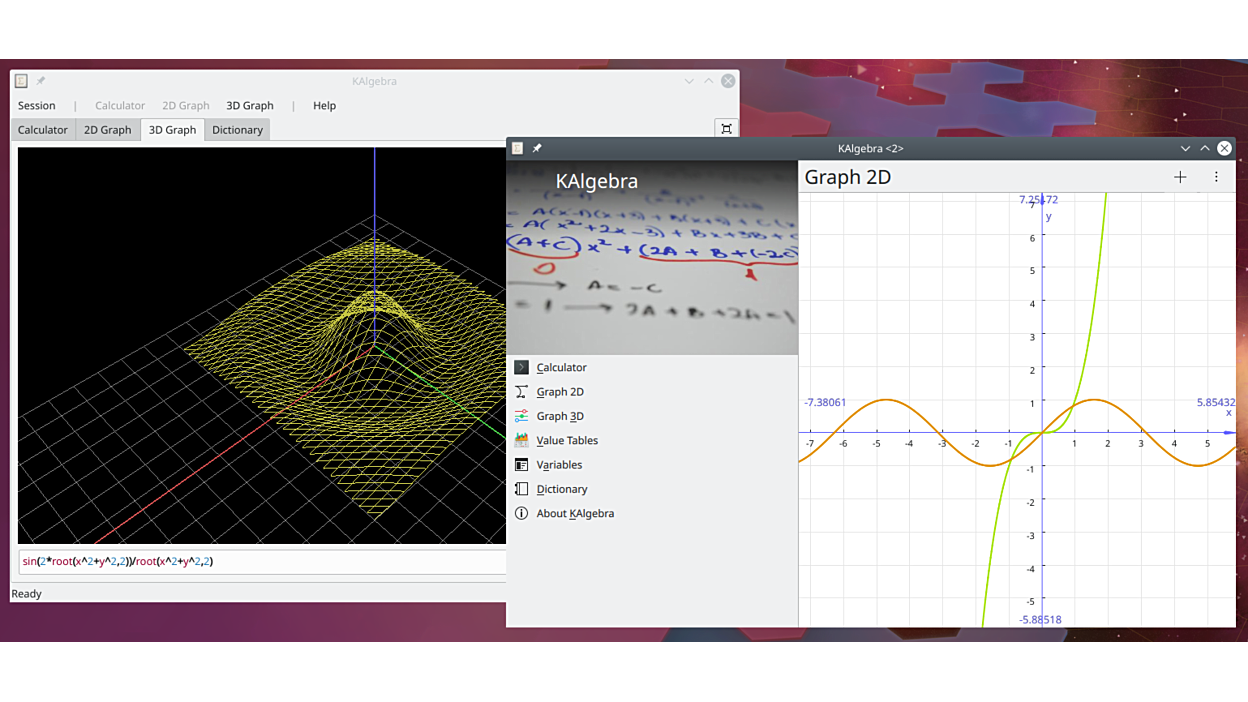The image size is (1248, 702).
Task: Click the Calculator icon in the sidebar
Action: coord(521,368)
